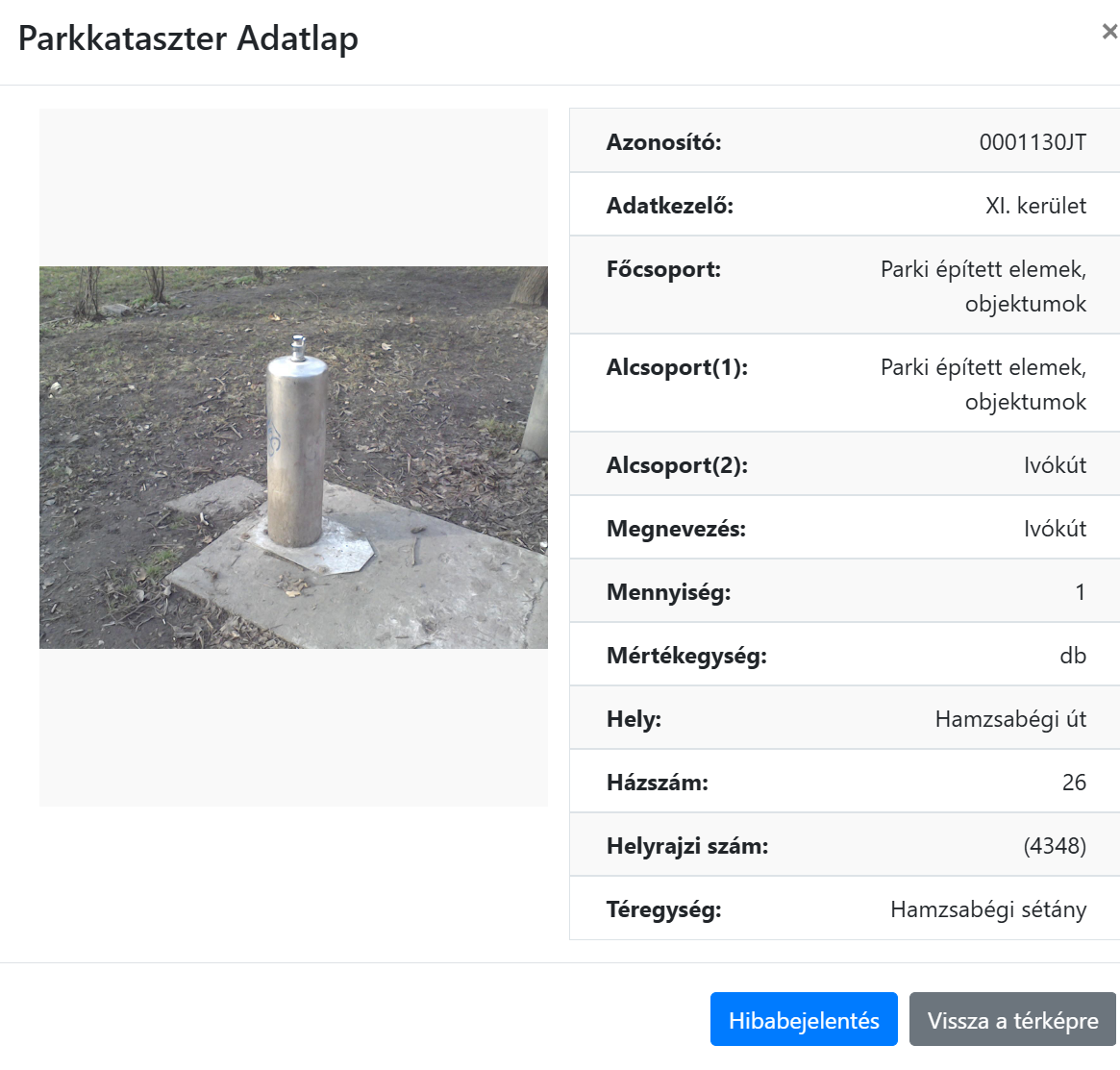Close the Parkkataszter Adatlap dialog
The width and height of the screenshot is (1120, 1070).
[1108, 32]
